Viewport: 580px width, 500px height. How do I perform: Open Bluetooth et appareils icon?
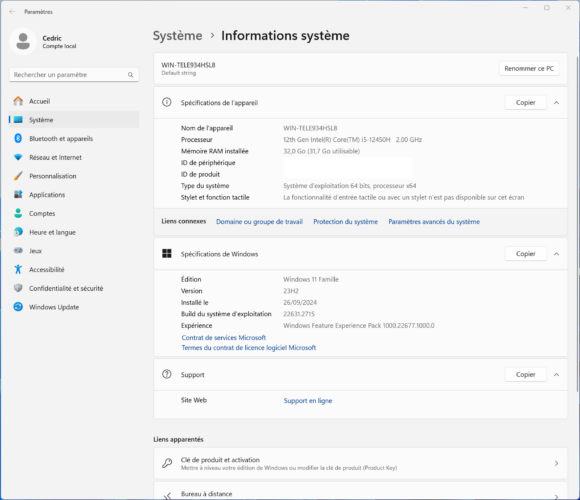coord(18,138)
